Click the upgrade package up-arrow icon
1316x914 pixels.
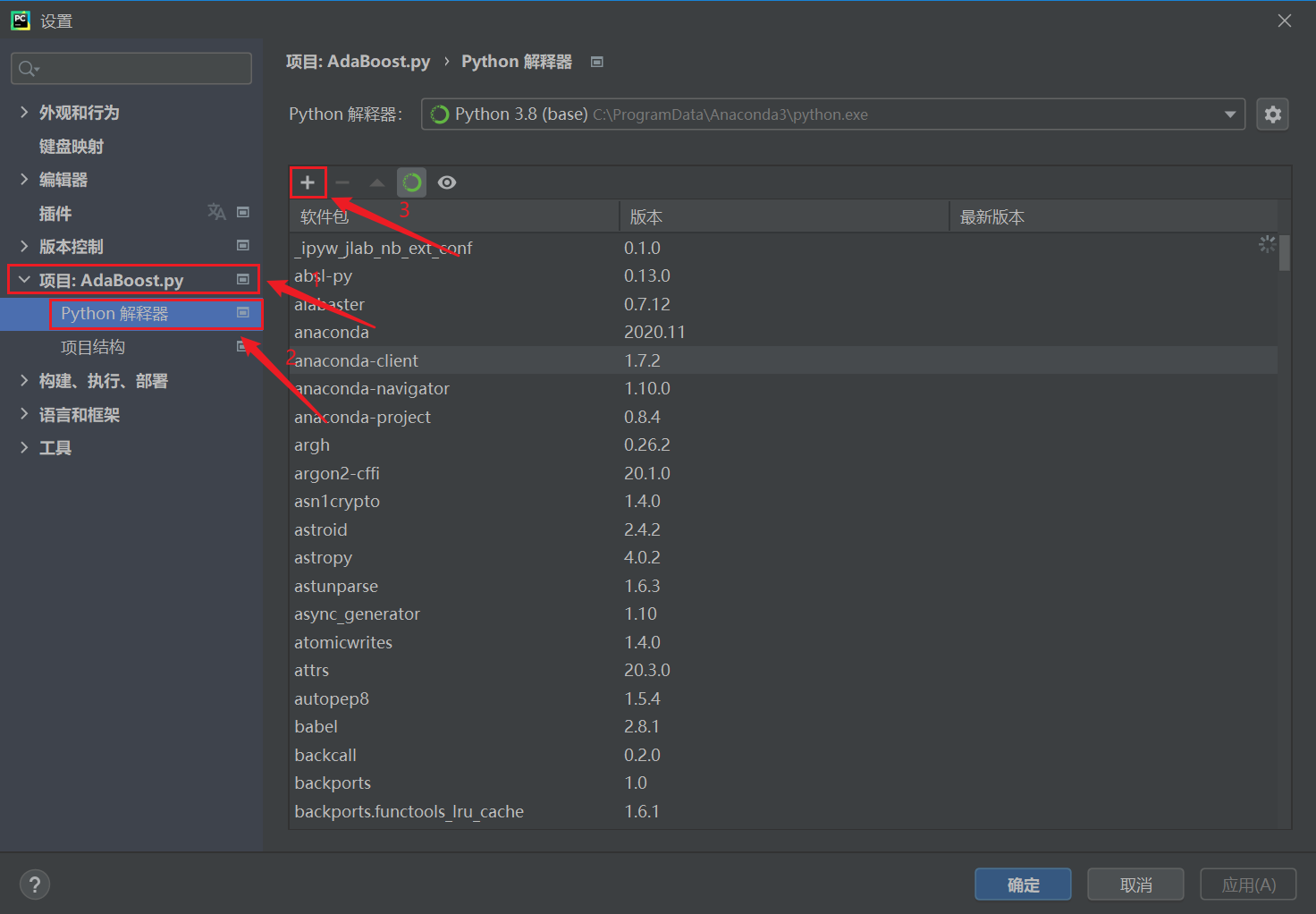[377, 182]
